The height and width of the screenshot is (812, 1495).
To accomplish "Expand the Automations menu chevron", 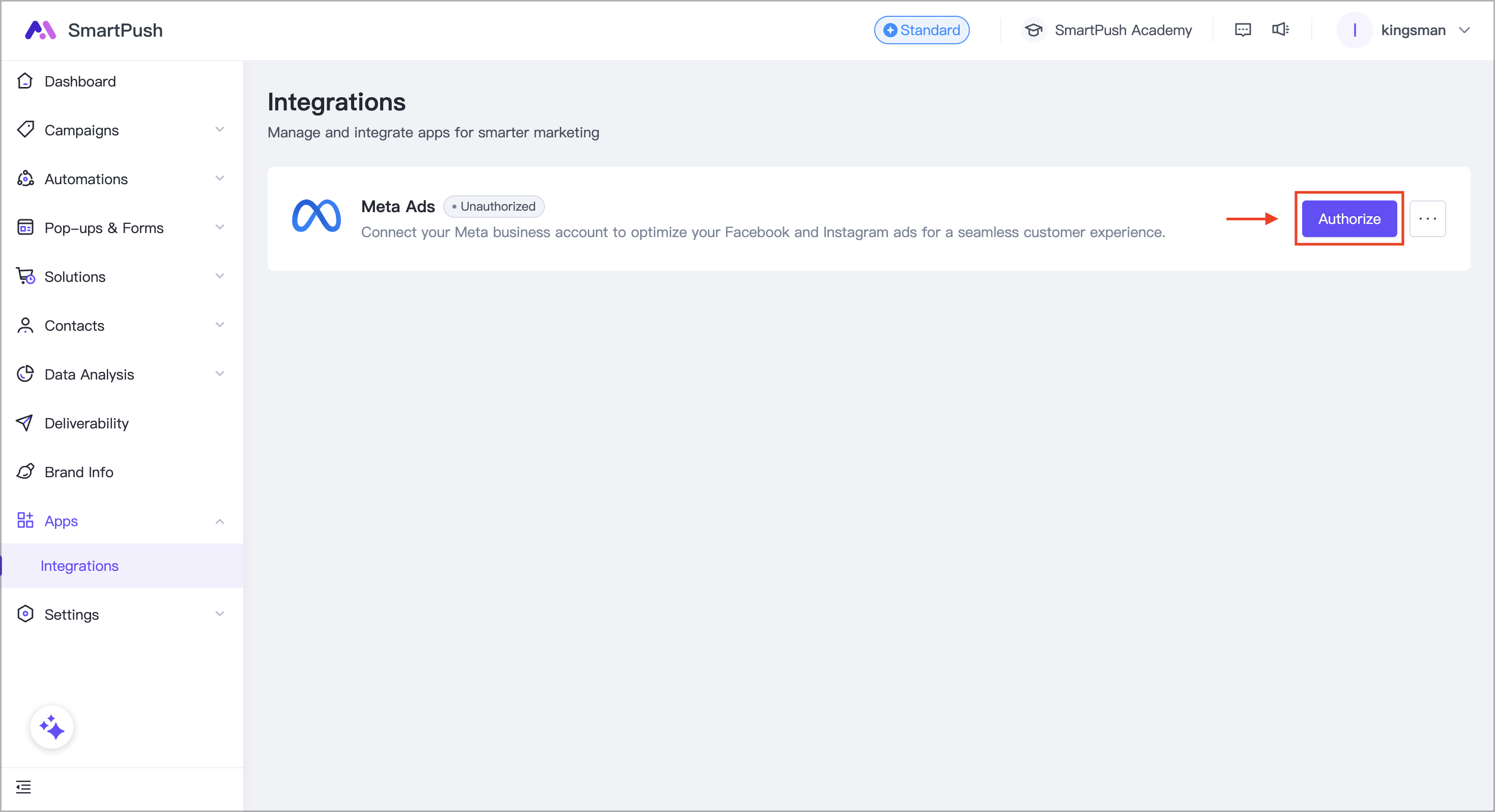I will click(219, 178).
